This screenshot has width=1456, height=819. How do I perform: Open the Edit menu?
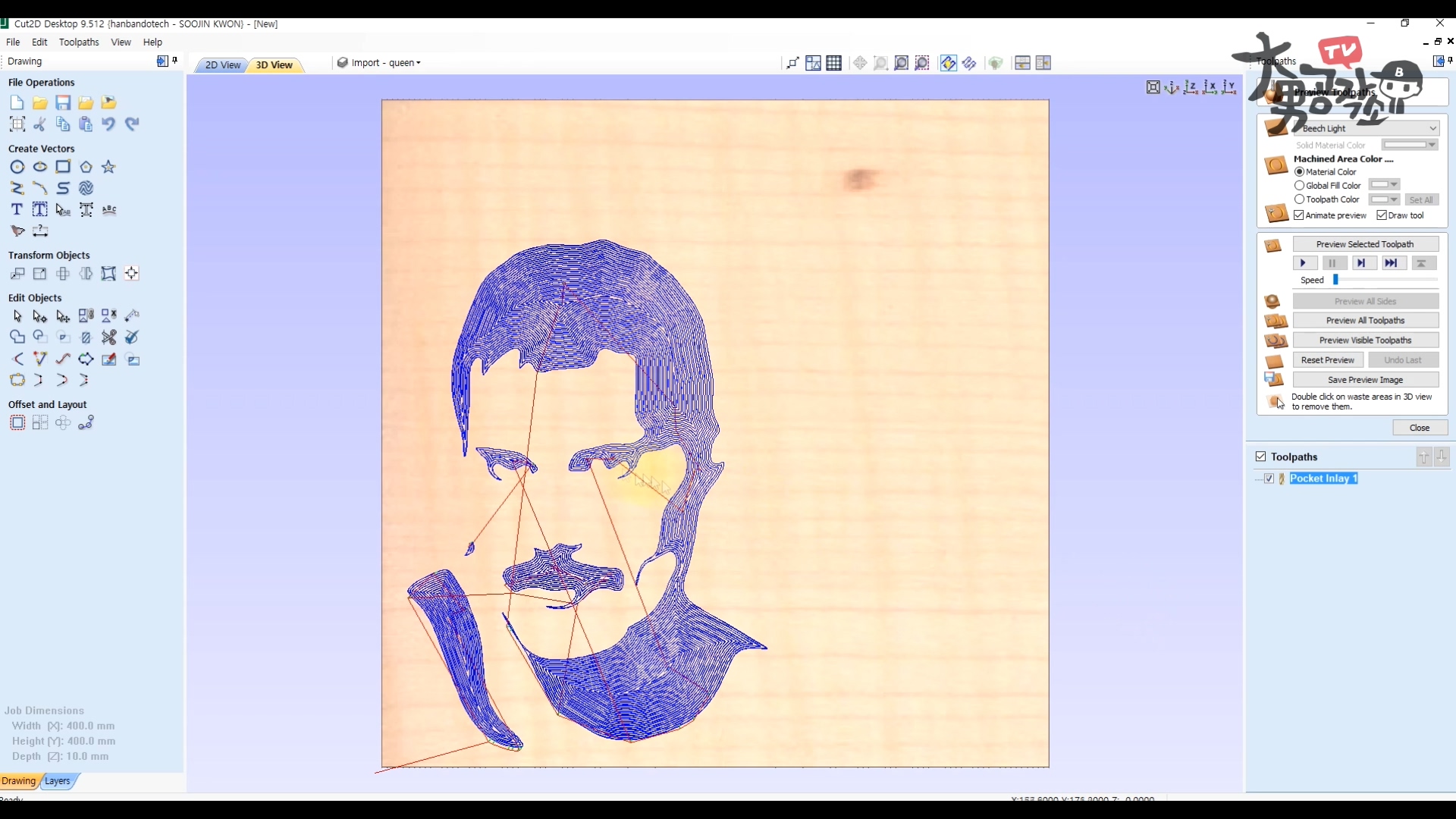[39, 42]
